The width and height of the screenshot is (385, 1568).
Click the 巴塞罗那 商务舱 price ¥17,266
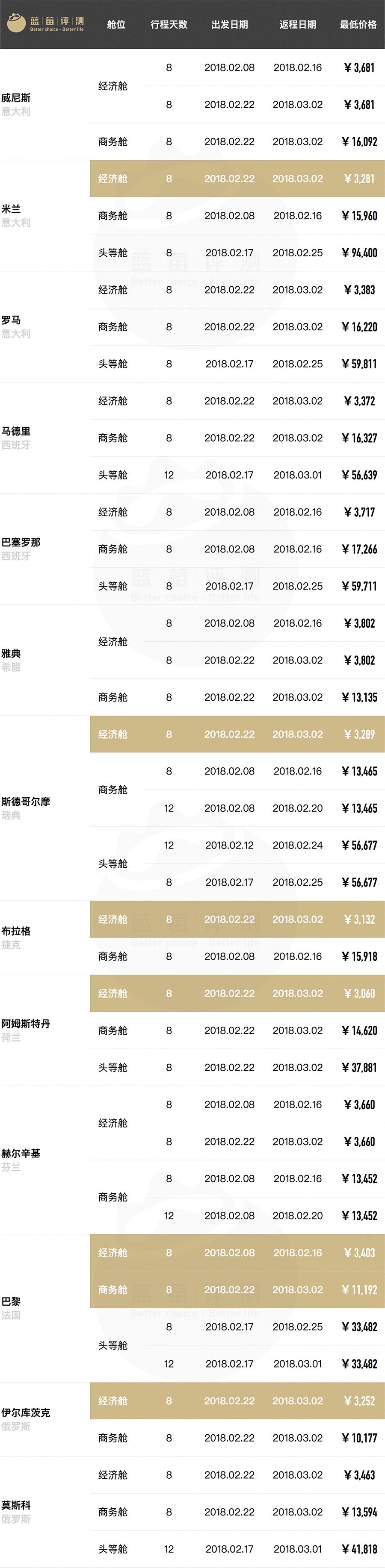click(359, 549)
